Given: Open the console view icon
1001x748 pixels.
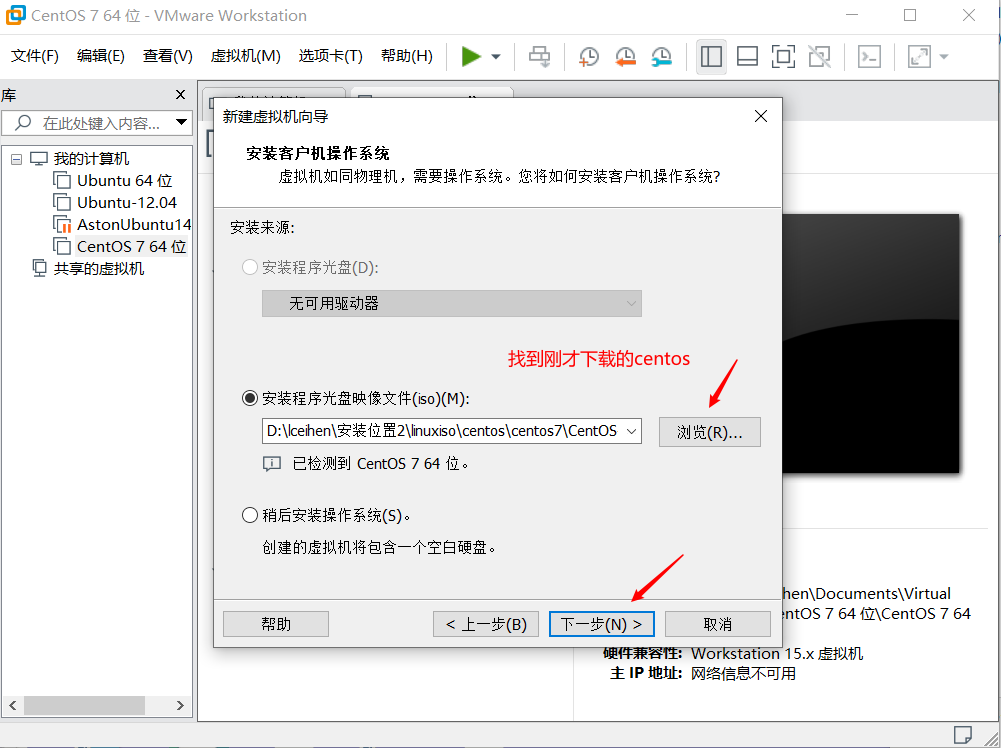Looking at the screenshot, I should pyautogui.click(x=869, y=56).
